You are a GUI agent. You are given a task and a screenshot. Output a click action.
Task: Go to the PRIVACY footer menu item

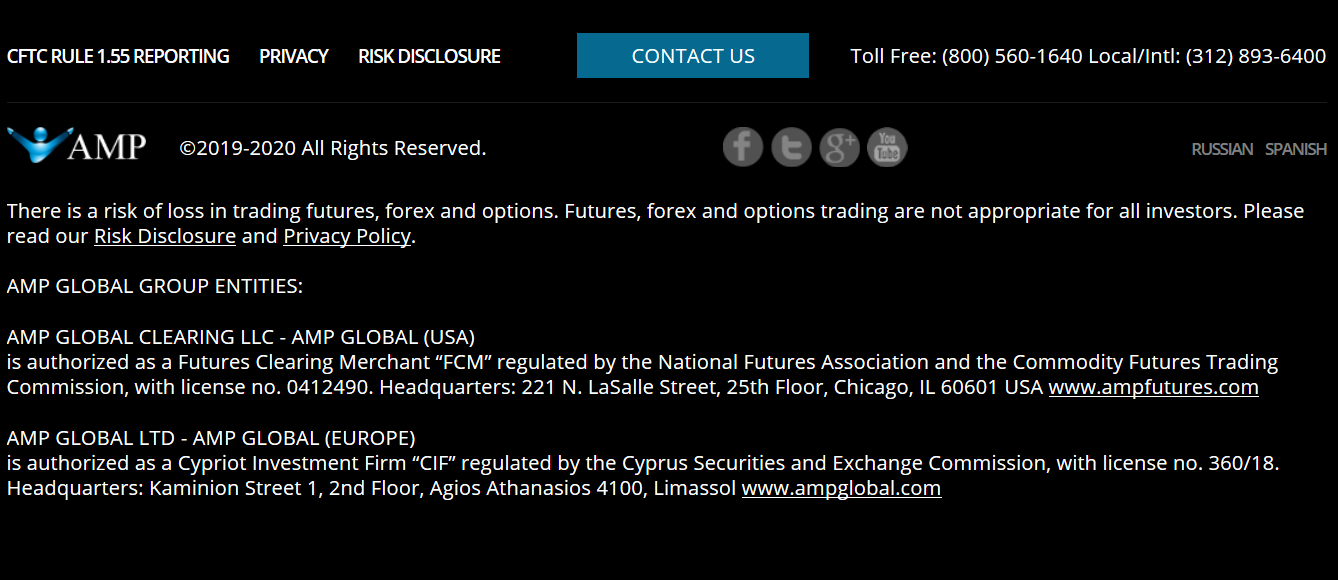pos(294,56)
